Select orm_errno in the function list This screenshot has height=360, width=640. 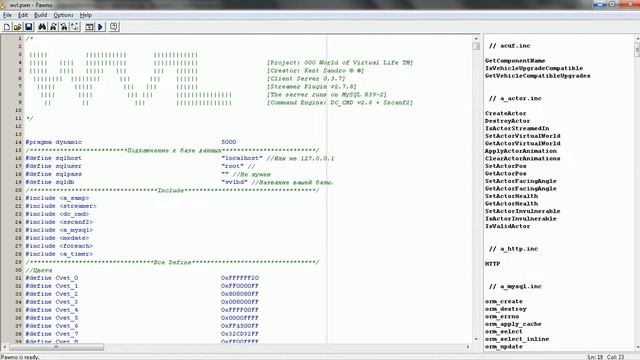click(502, 317)
